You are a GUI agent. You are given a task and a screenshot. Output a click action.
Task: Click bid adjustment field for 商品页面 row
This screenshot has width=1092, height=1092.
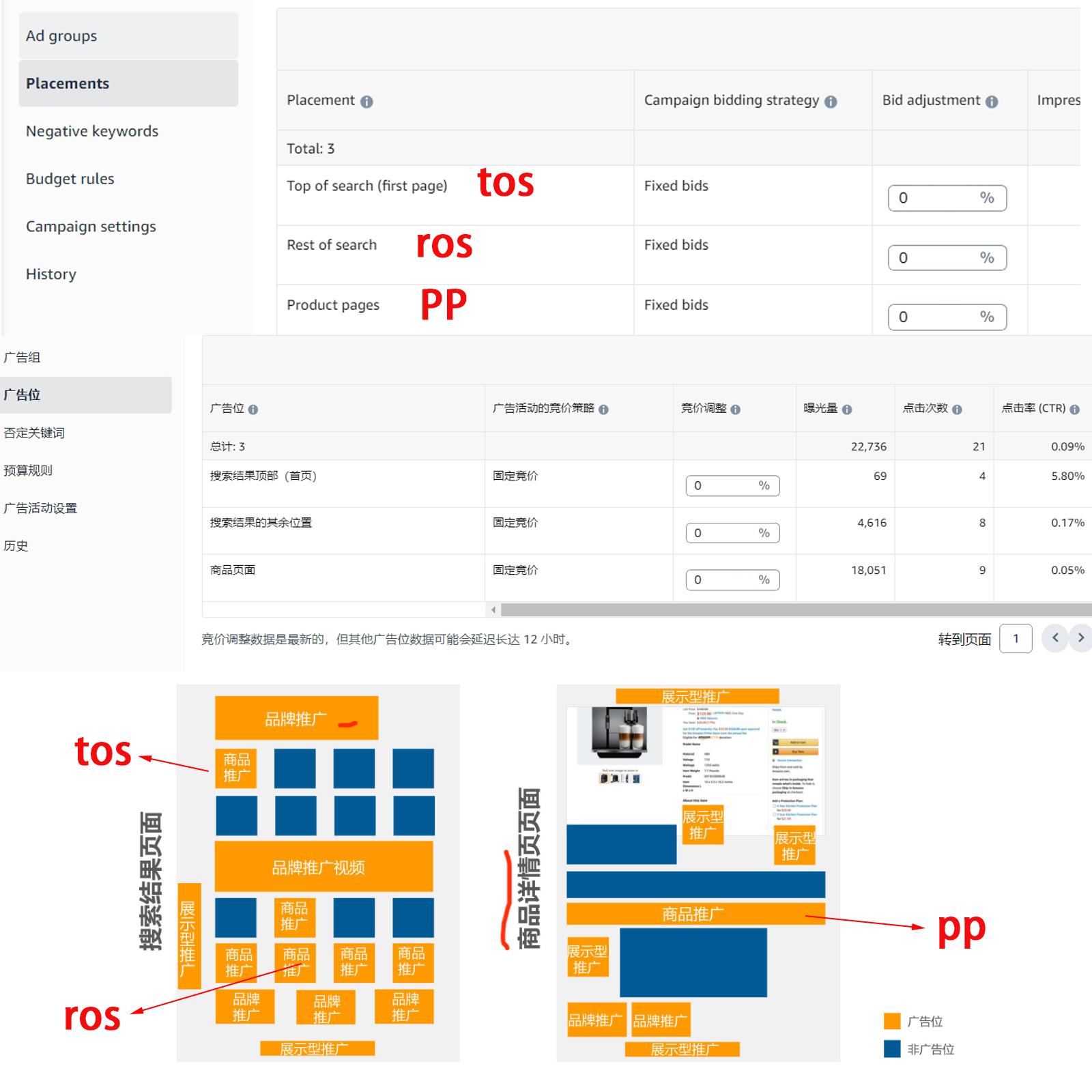pos(732,580)
